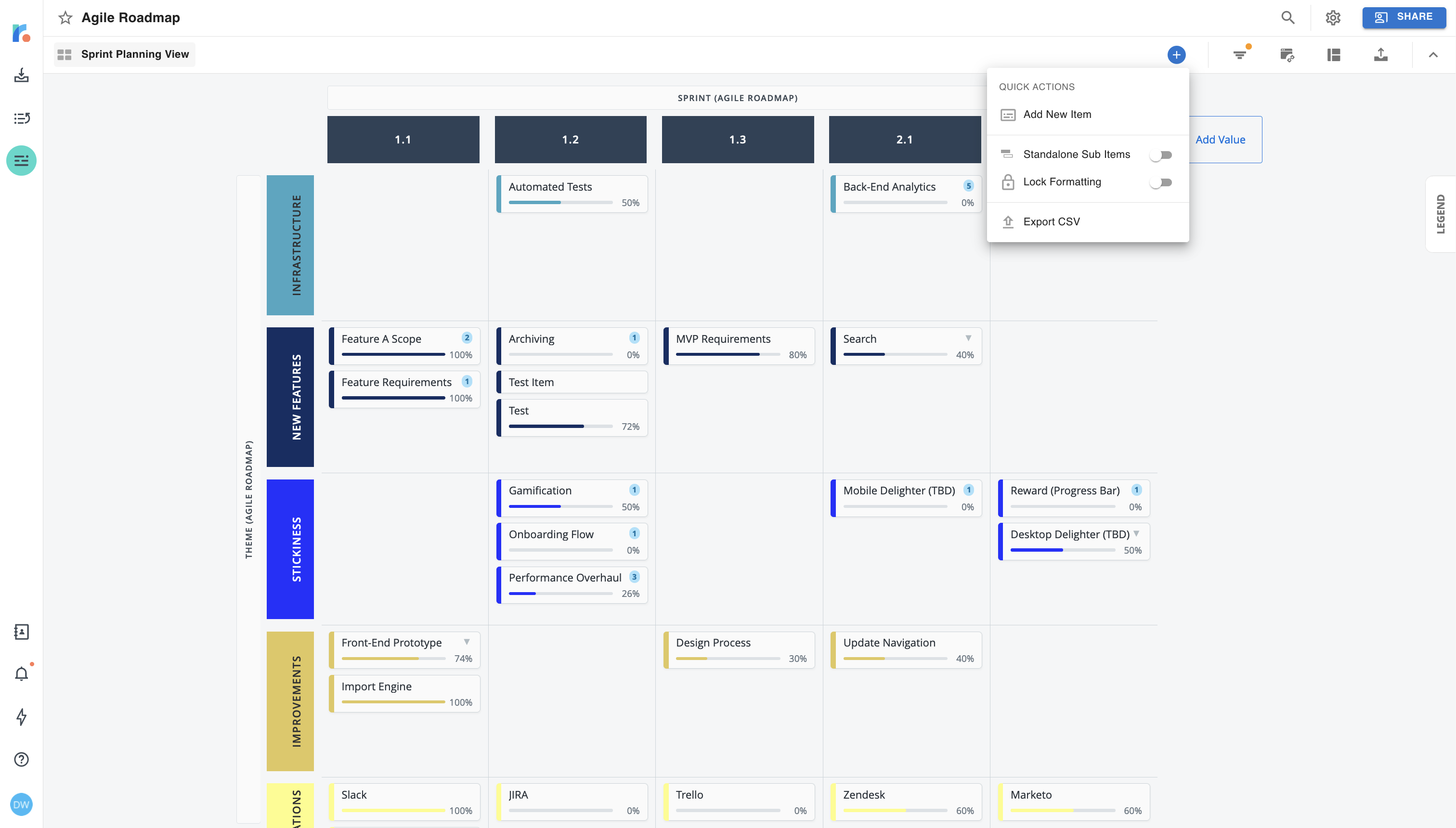Toggle the Lock Formatting switch

coord(1160,182)
